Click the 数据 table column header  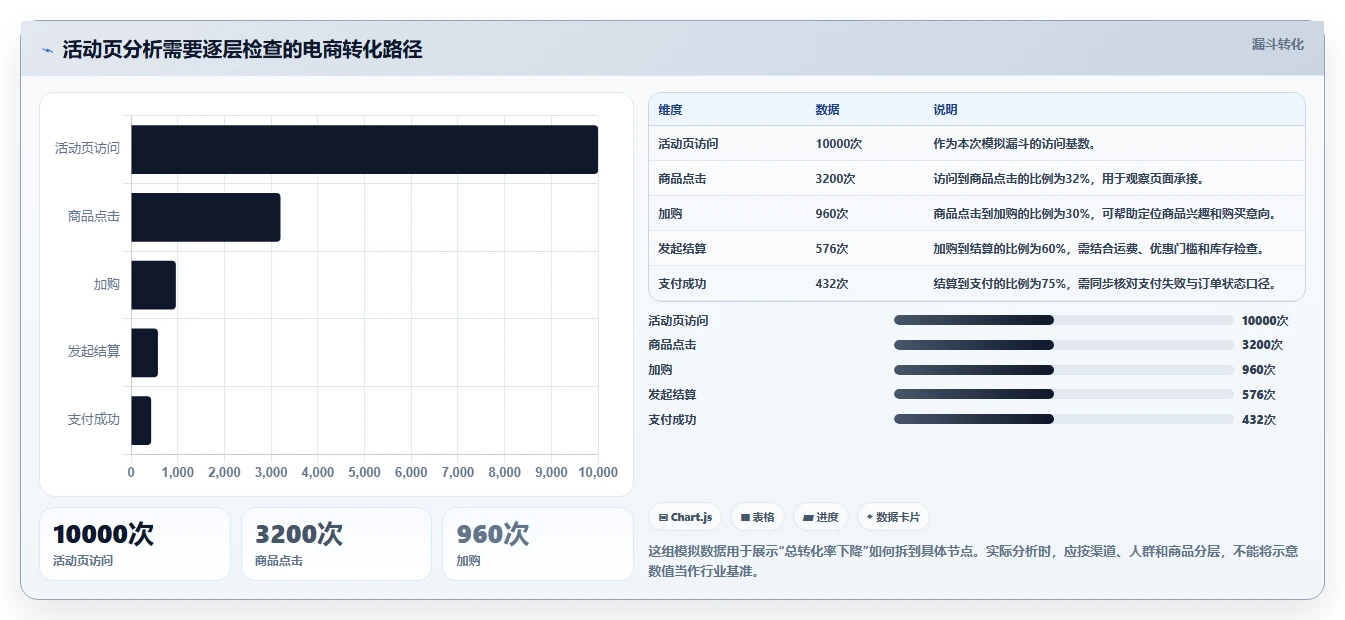(827, 110)
